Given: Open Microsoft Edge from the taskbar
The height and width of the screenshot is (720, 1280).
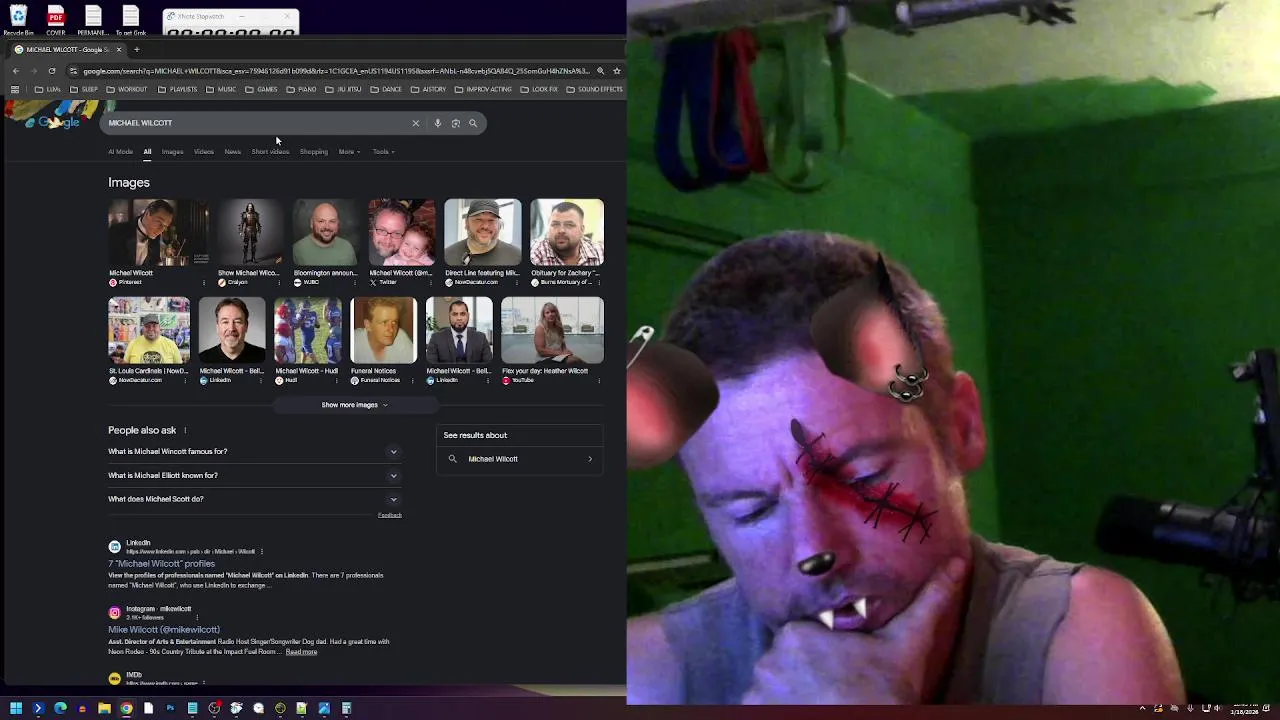Looking at the screenshot, I should point(60,708).
